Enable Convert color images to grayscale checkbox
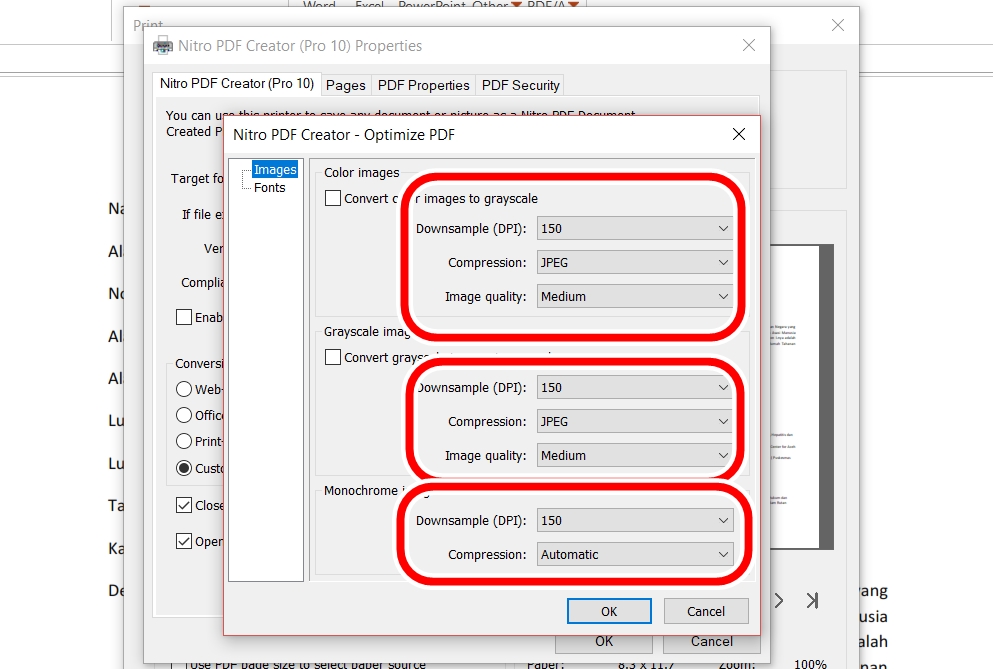The image size is (993, 669). [x=332, y=198]
